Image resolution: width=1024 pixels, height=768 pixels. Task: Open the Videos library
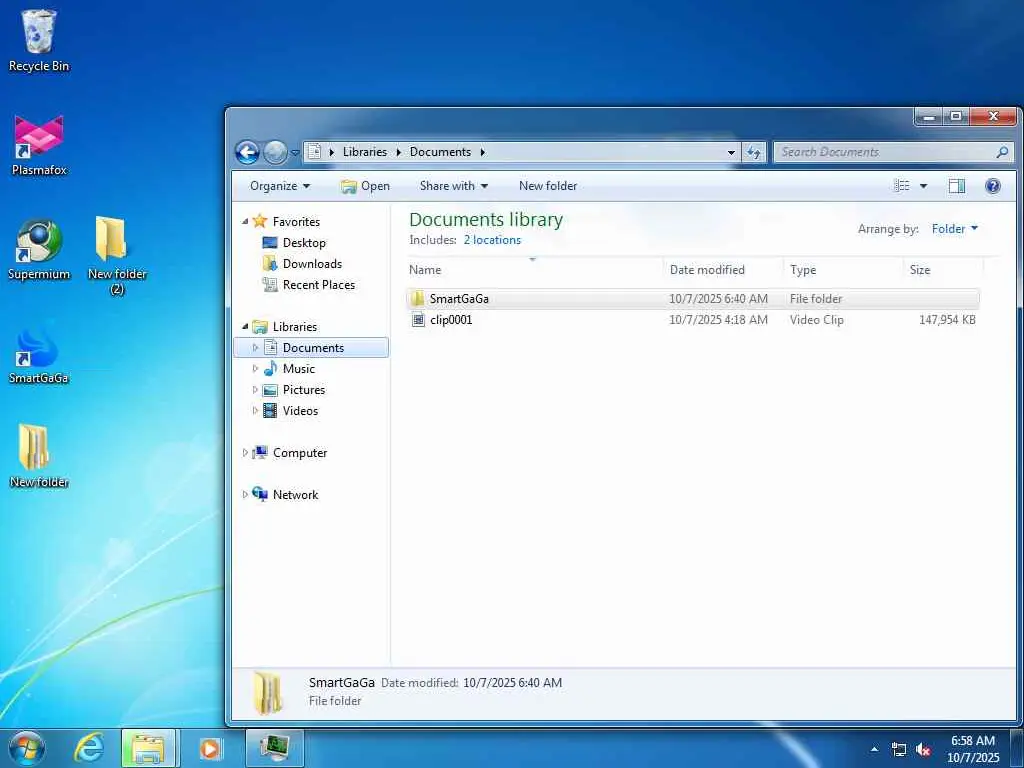click(290, 411)
